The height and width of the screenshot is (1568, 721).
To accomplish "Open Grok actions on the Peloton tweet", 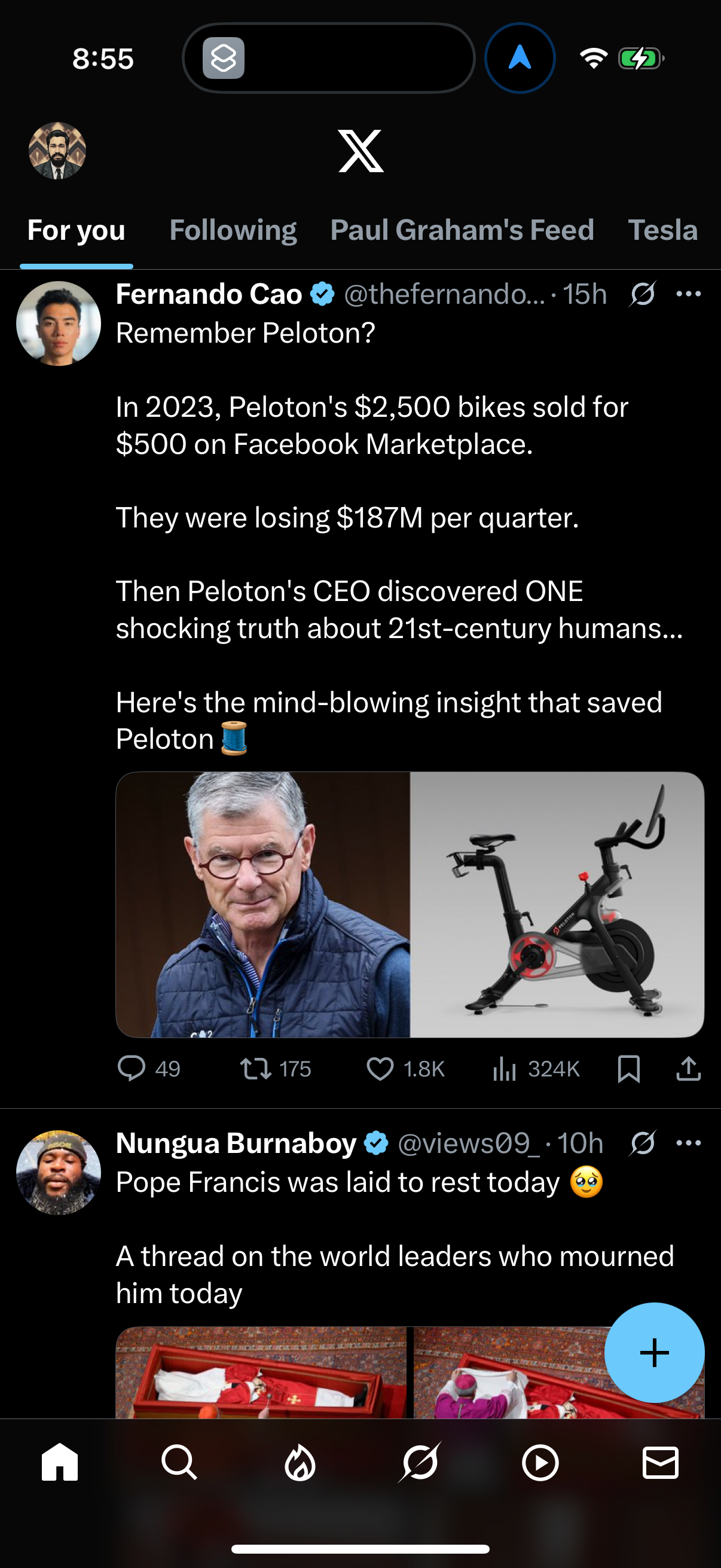I will pos(641,294).
